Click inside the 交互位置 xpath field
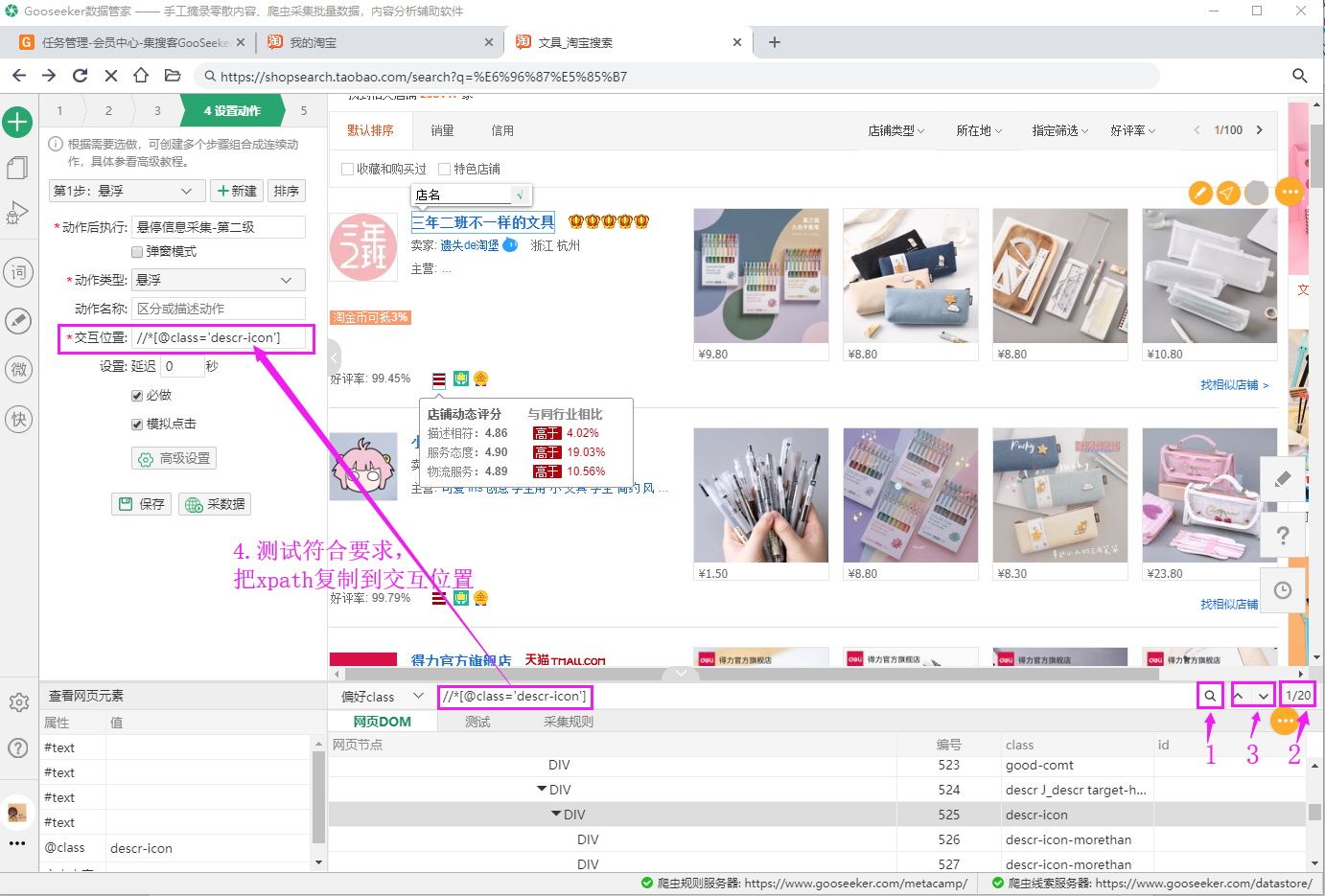Image resolution: width=1325 pixels, height=896 pixels. [x=218, y=337]
